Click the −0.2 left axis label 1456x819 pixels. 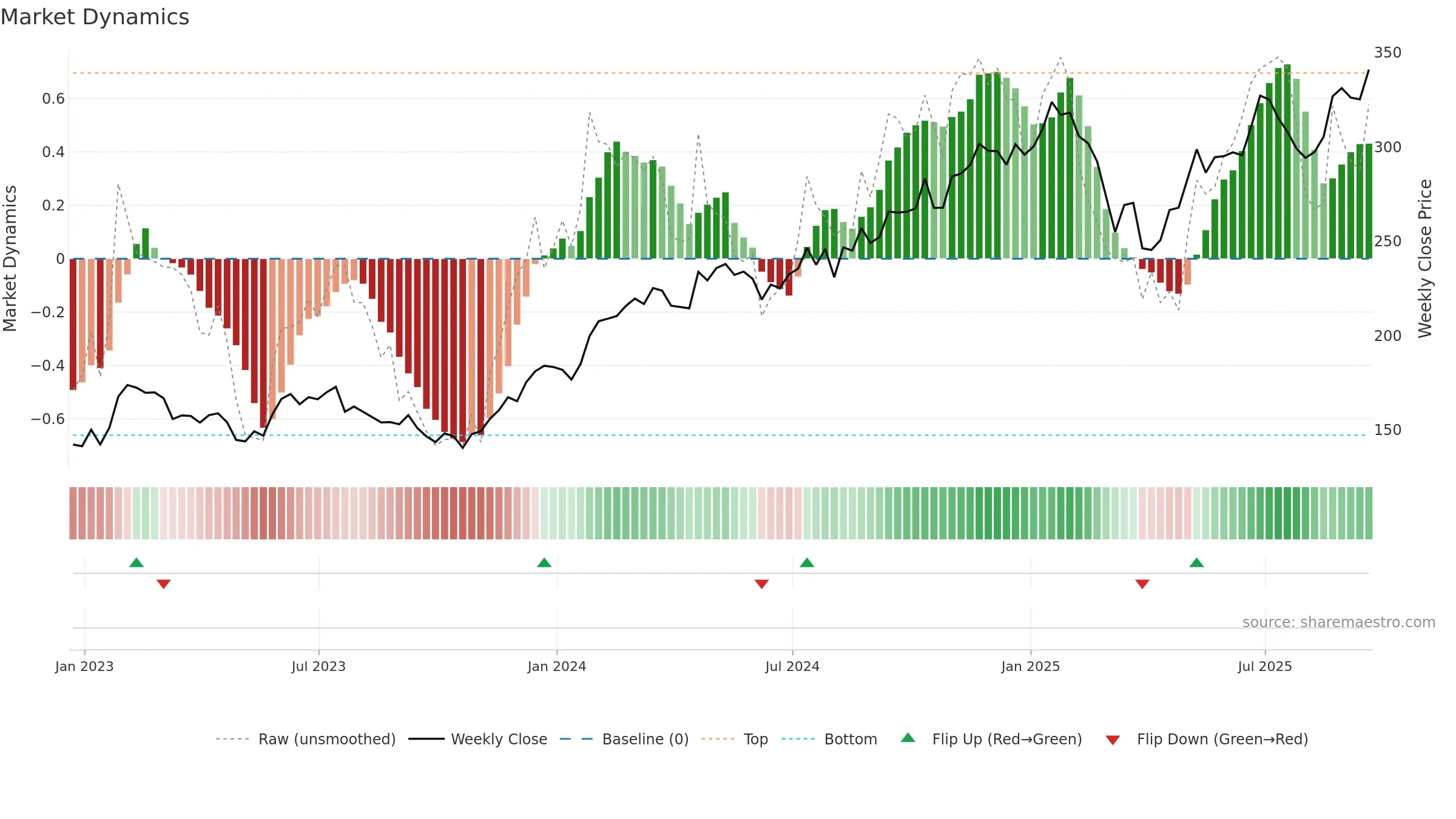coord(48,312)
